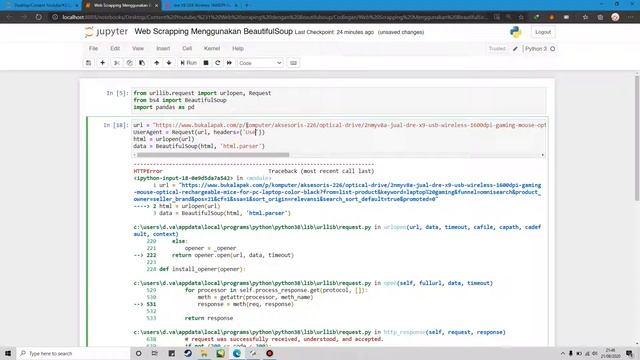This screenshot has height=360, width=640.
Task: Reload the page with the refresh icon
Action: tap(38, 17)
